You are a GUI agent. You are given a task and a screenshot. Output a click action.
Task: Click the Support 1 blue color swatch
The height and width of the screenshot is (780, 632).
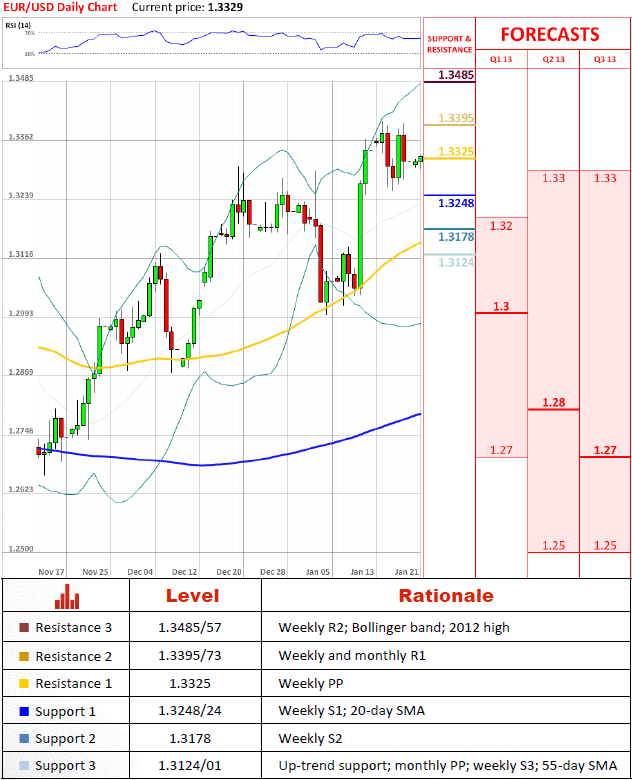(x=24, y=711)
